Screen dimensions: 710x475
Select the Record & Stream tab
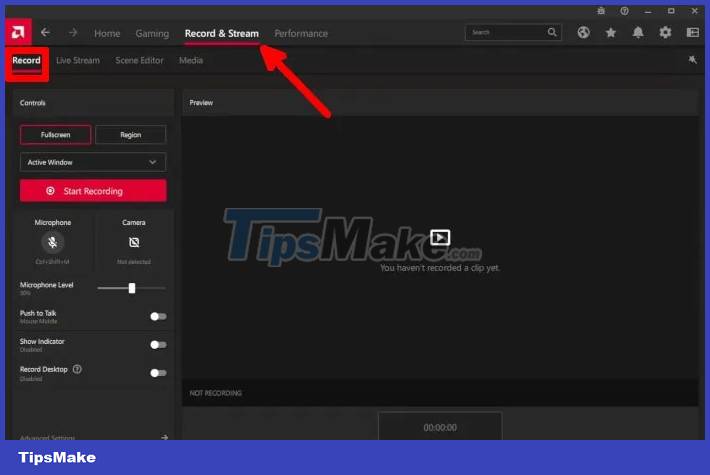pos(222,34)
